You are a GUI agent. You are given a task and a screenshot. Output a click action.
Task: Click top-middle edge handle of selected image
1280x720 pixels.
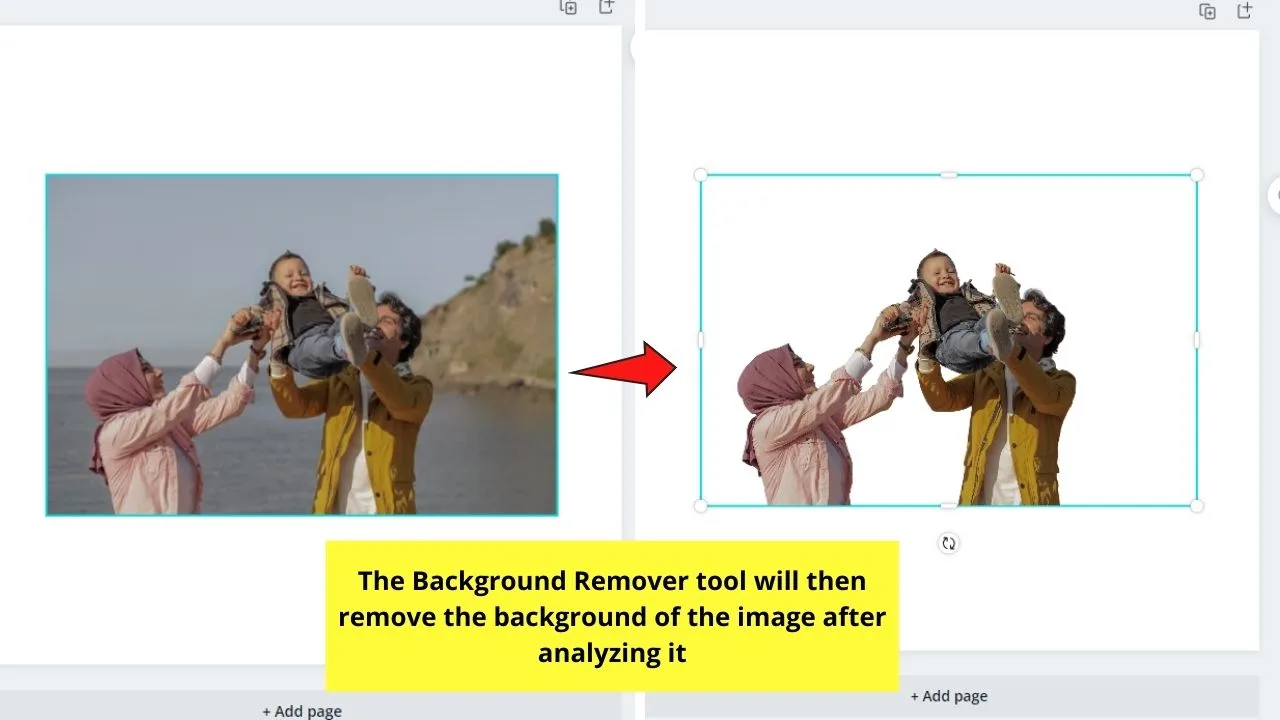tap(949, 175)
